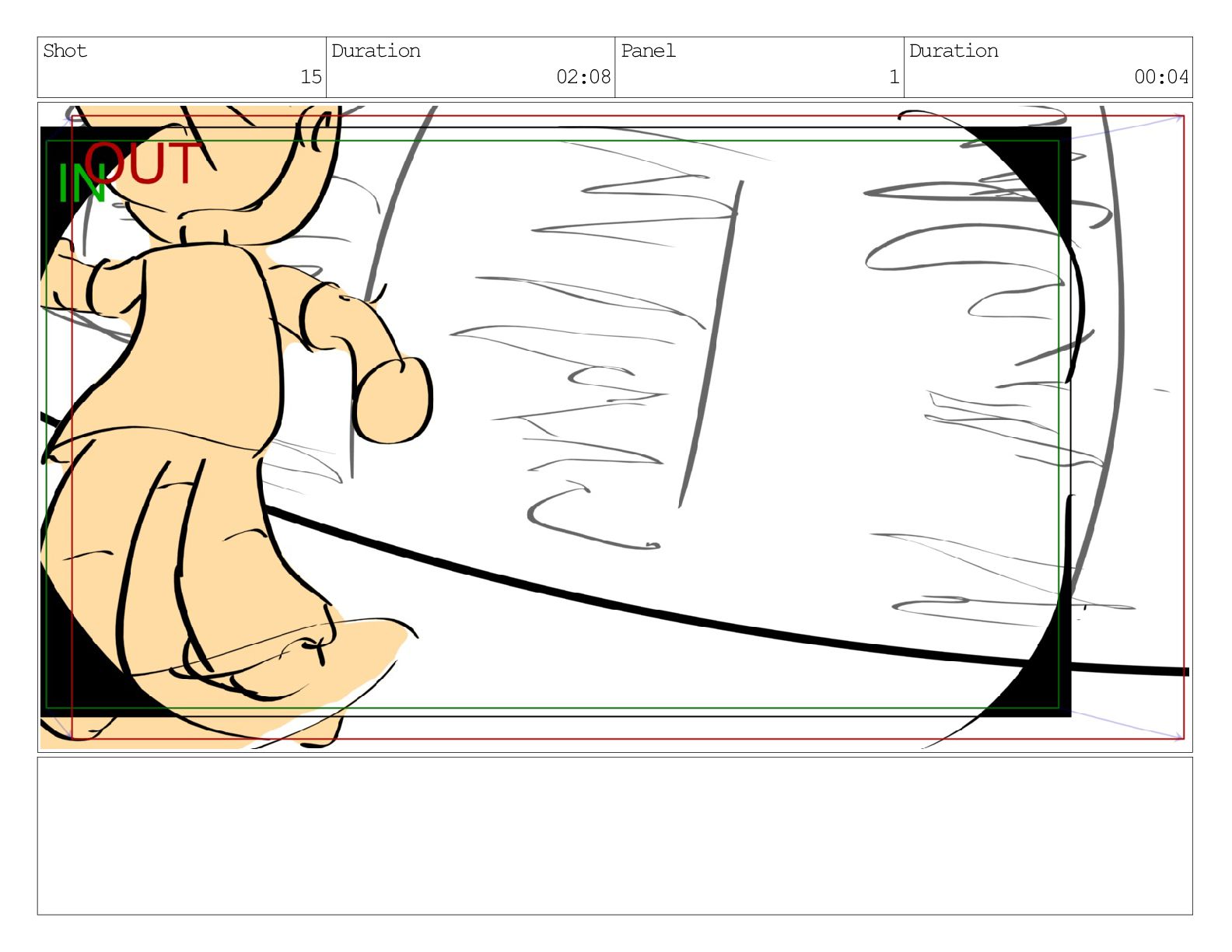1232x952 pixels.
Task: Click the "Panel" header label
Action: coord(648,51)
